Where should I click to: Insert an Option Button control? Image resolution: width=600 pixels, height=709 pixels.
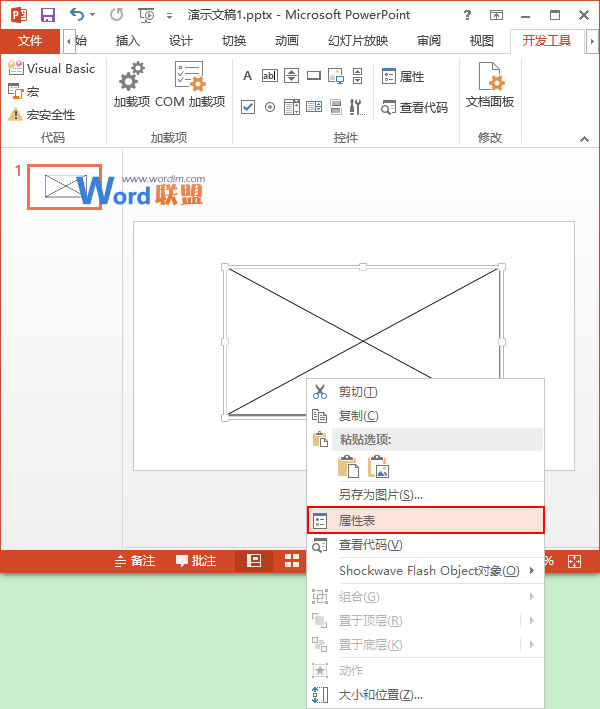click(270, 107)
